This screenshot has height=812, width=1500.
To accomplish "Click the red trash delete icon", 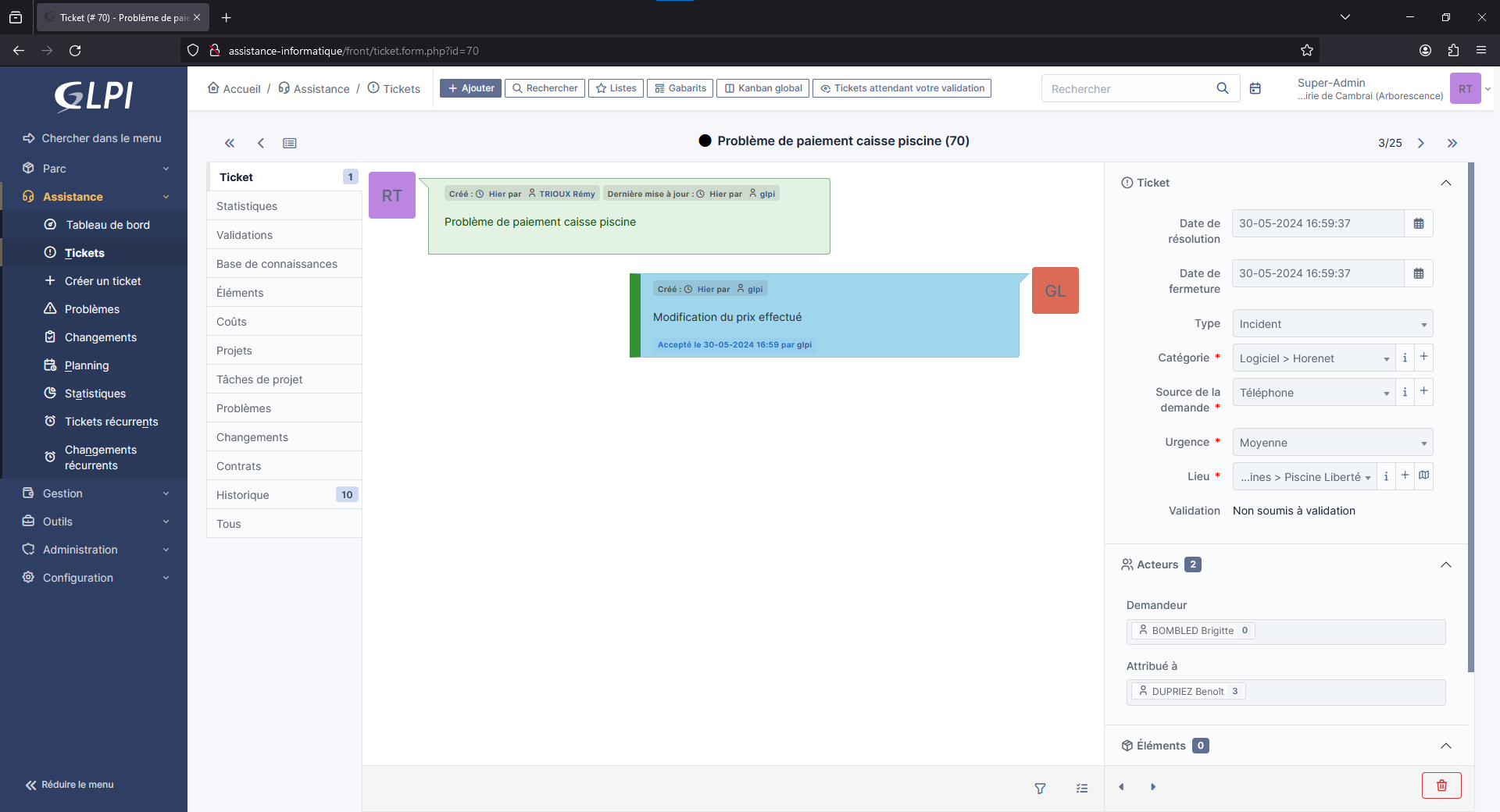I will [1441, 785].
